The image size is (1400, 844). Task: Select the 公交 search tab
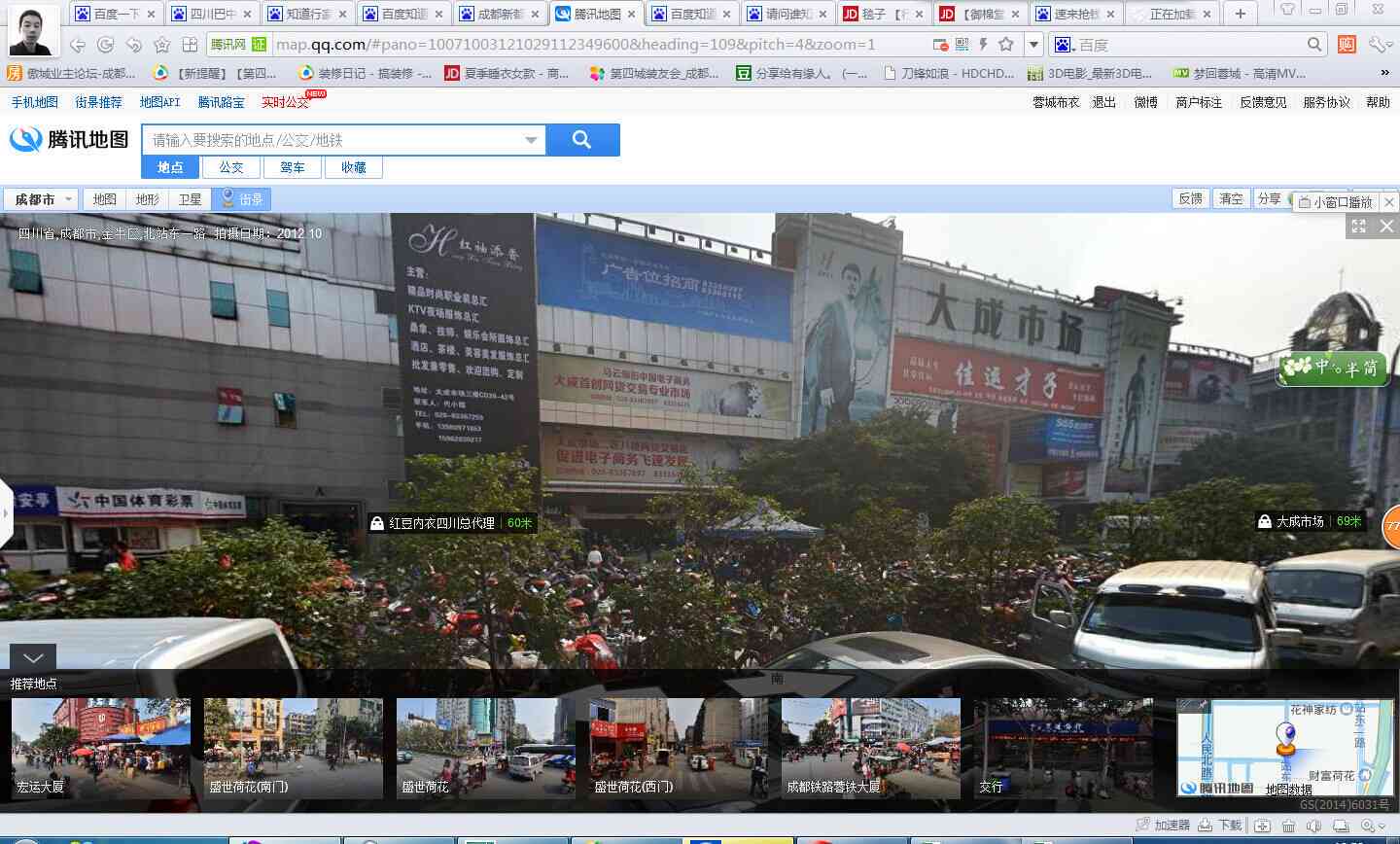coord(231,167)
